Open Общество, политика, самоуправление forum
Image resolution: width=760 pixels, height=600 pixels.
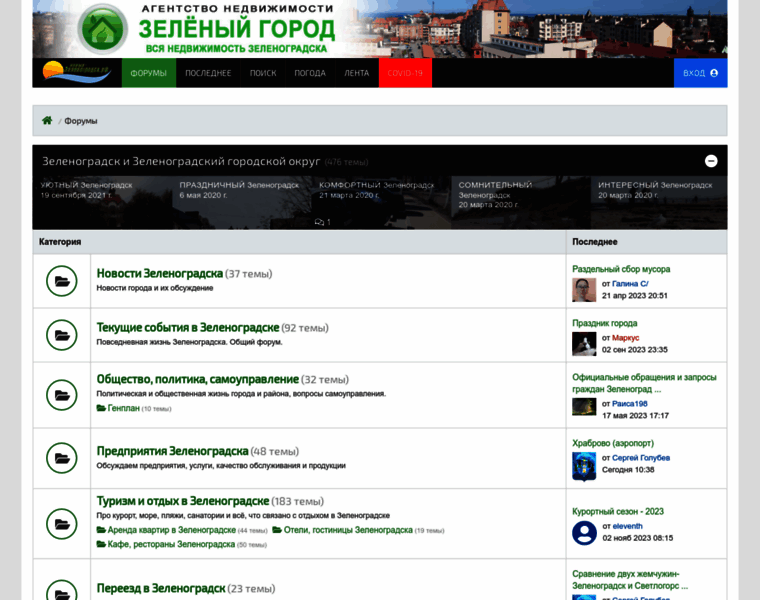(x=197, y=379)
